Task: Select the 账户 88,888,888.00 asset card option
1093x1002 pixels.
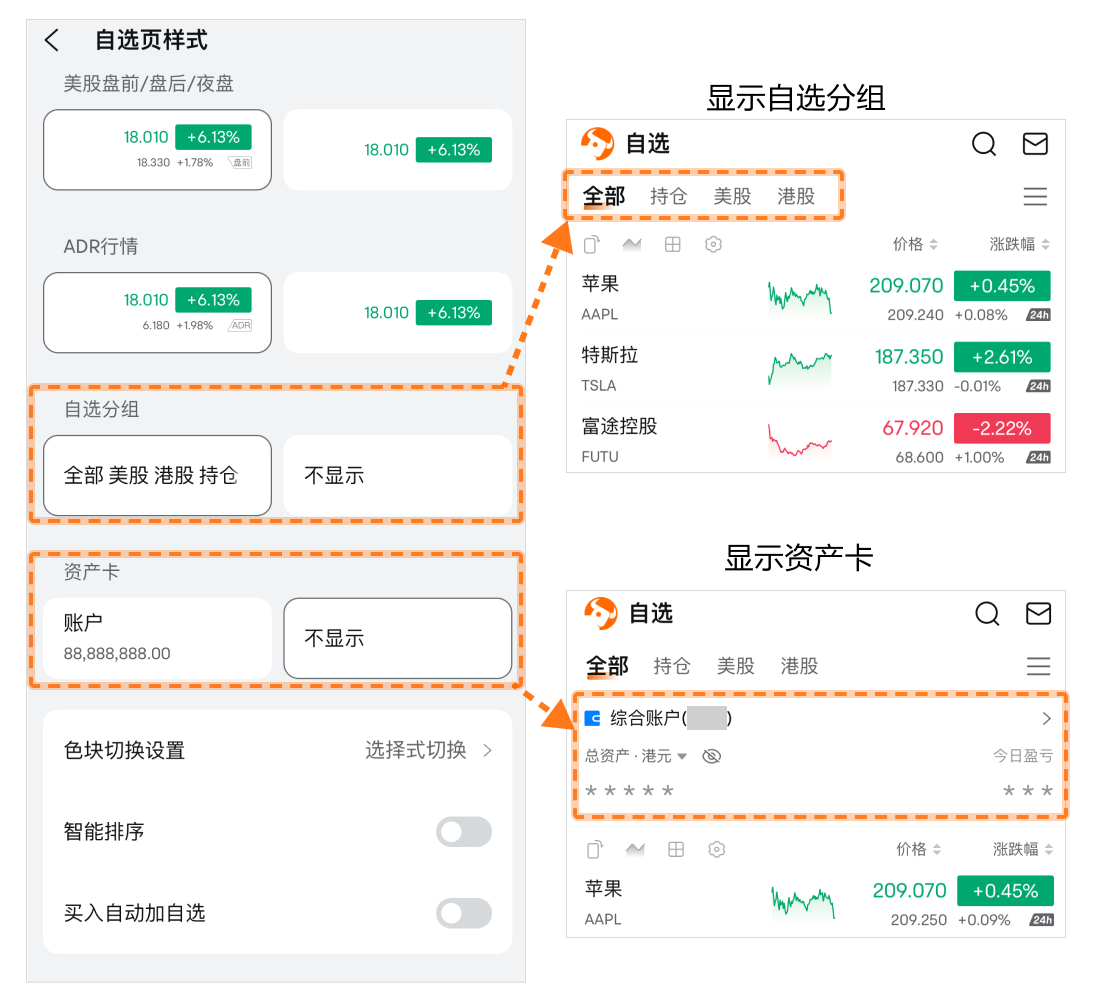Action: (157, 638)
